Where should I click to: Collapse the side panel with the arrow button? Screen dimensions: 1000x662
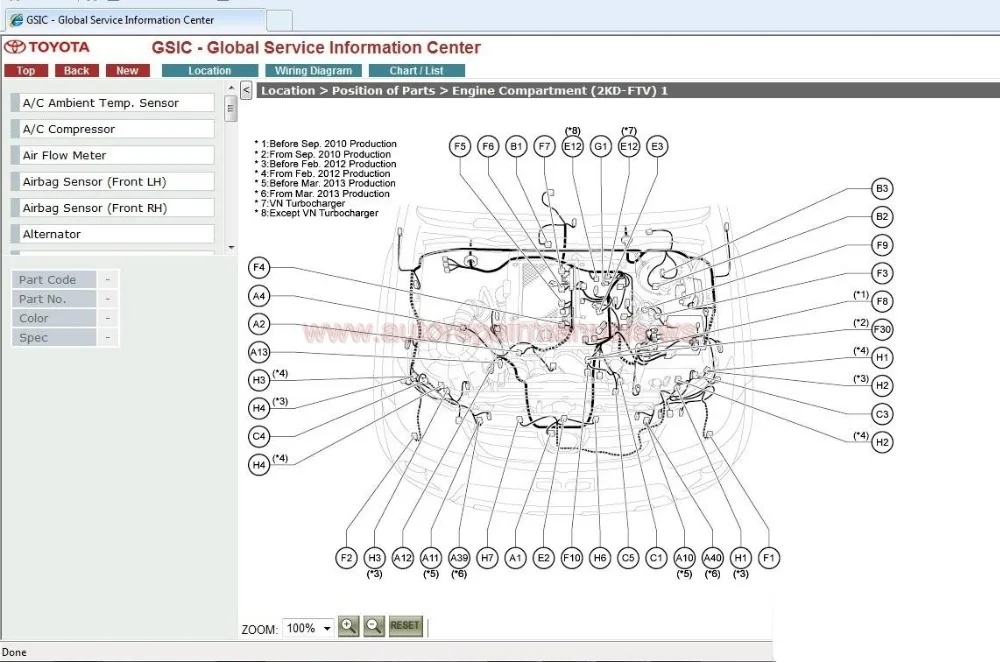[246, 91]
